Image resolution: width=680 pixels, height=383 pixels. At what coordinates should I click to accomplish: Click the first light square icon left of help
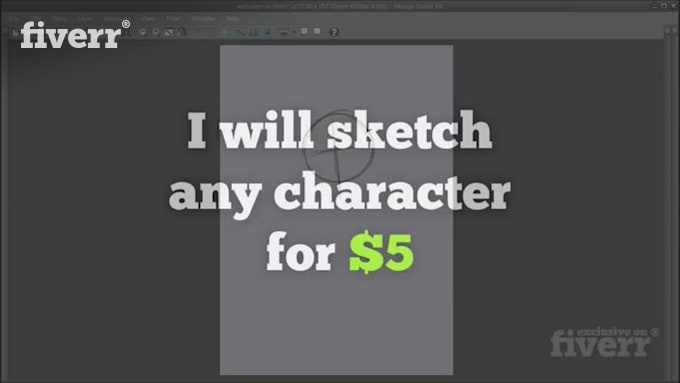[304, 31]
